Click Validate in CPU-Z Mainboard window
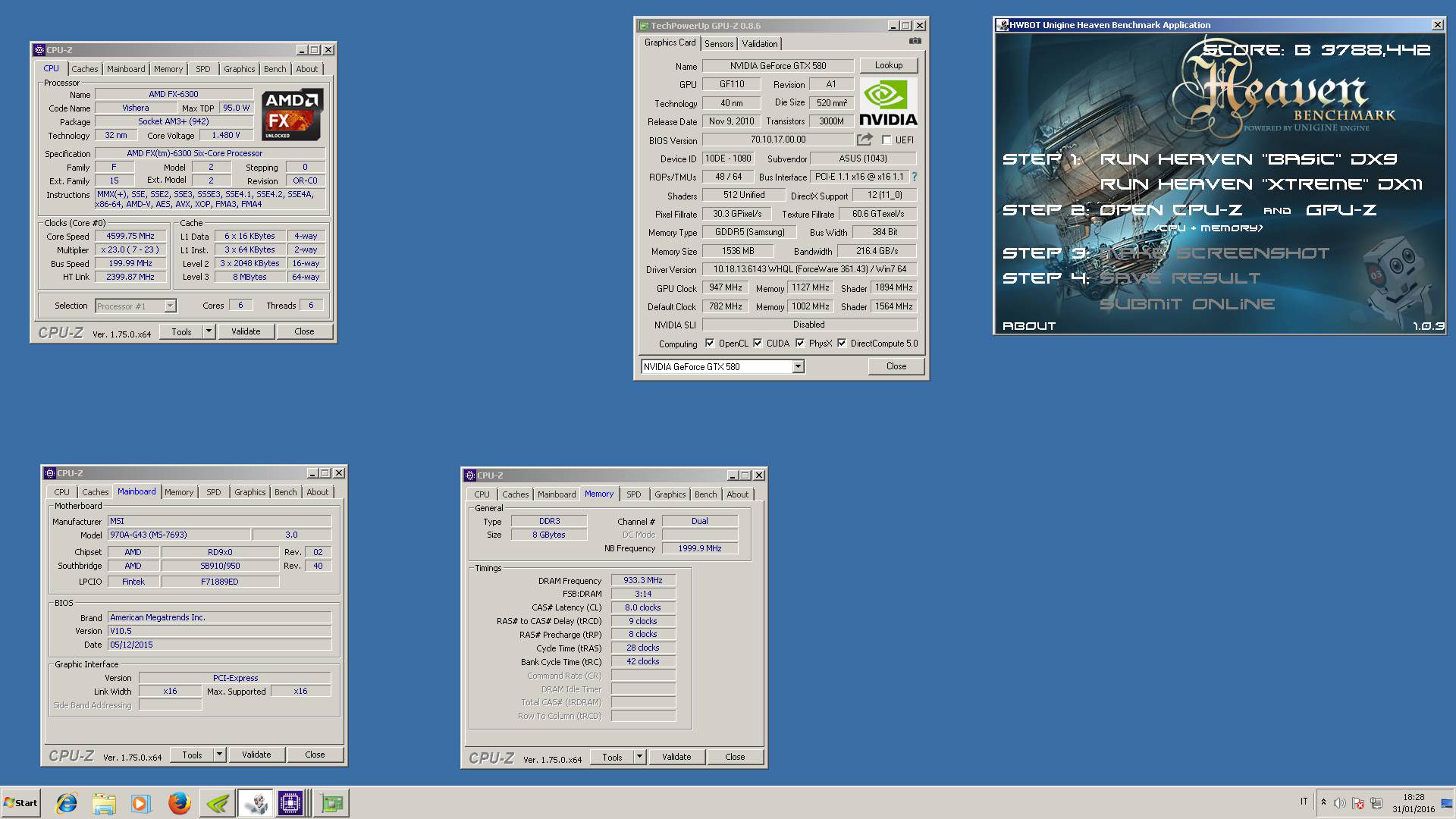 (256, 755)
